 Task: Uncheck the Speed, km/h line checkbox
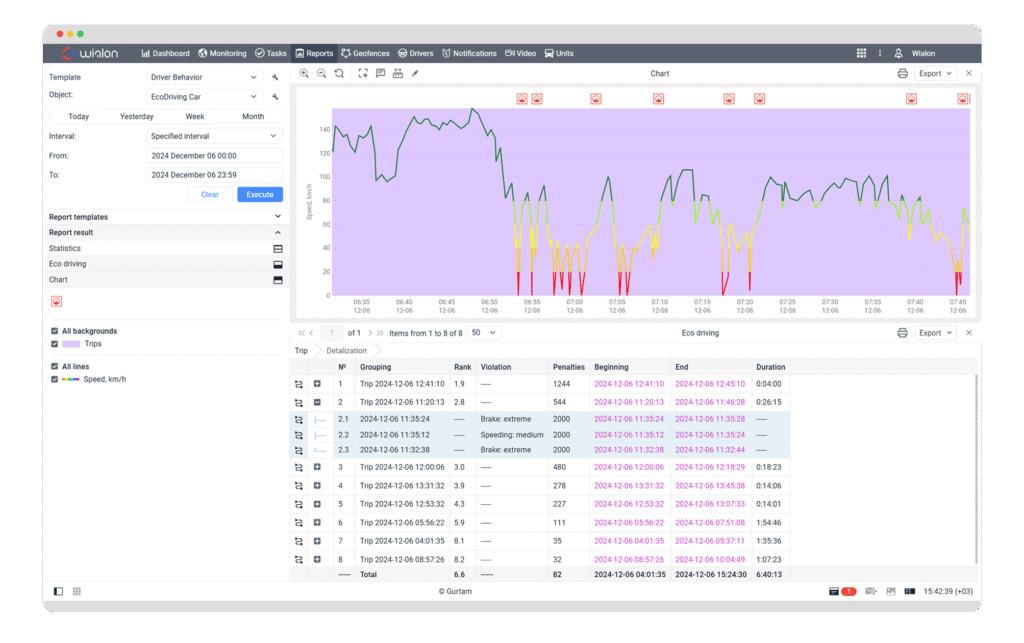point(54,379)
